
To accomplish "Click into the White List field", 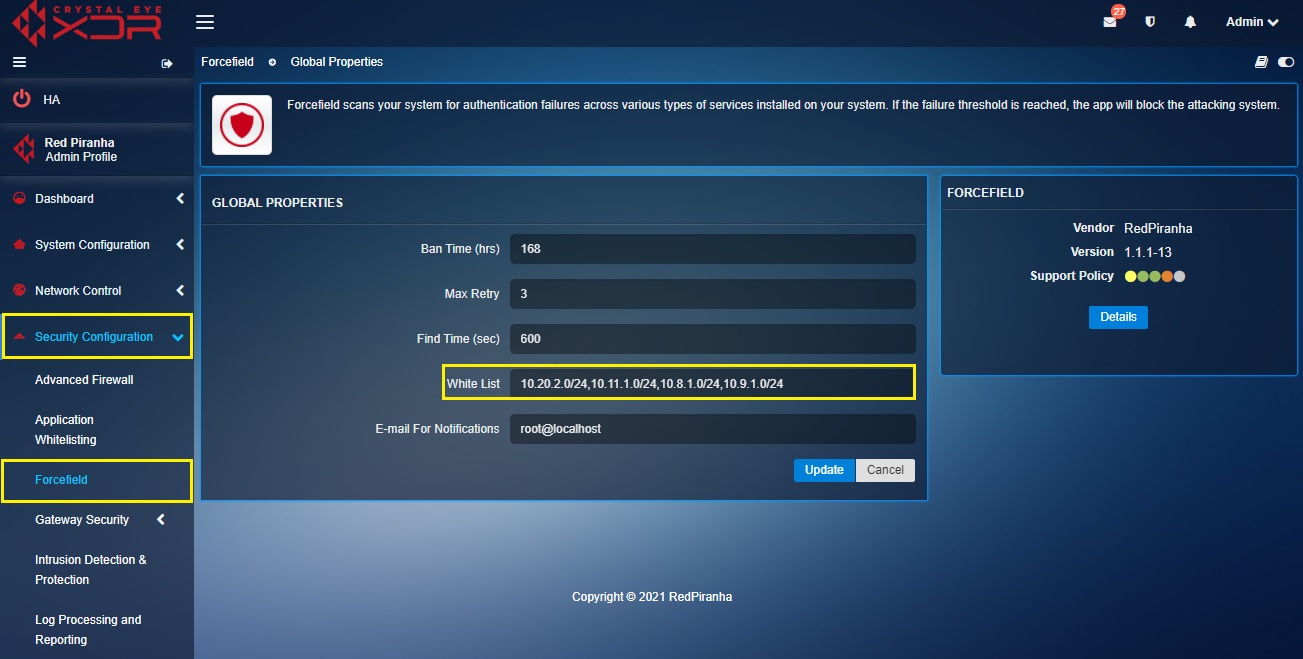I will pos(713,383).
